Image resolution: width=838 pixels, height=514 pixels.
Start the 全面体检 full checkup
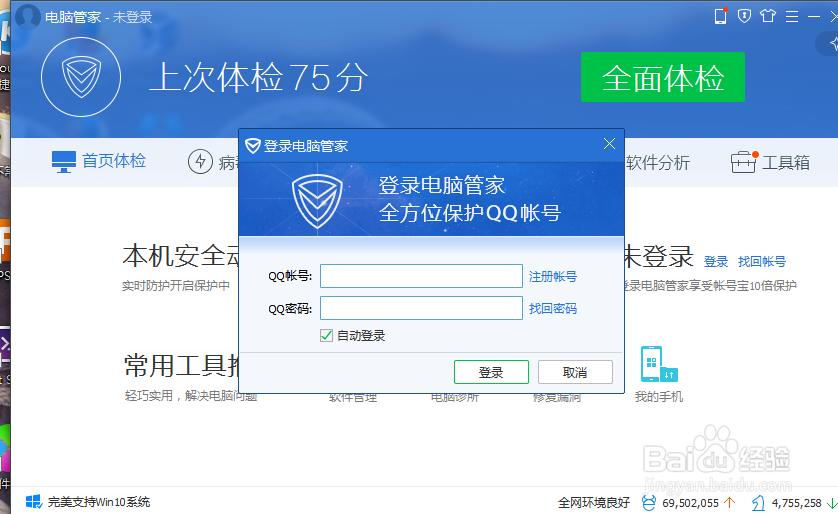[x=663, y=77]
